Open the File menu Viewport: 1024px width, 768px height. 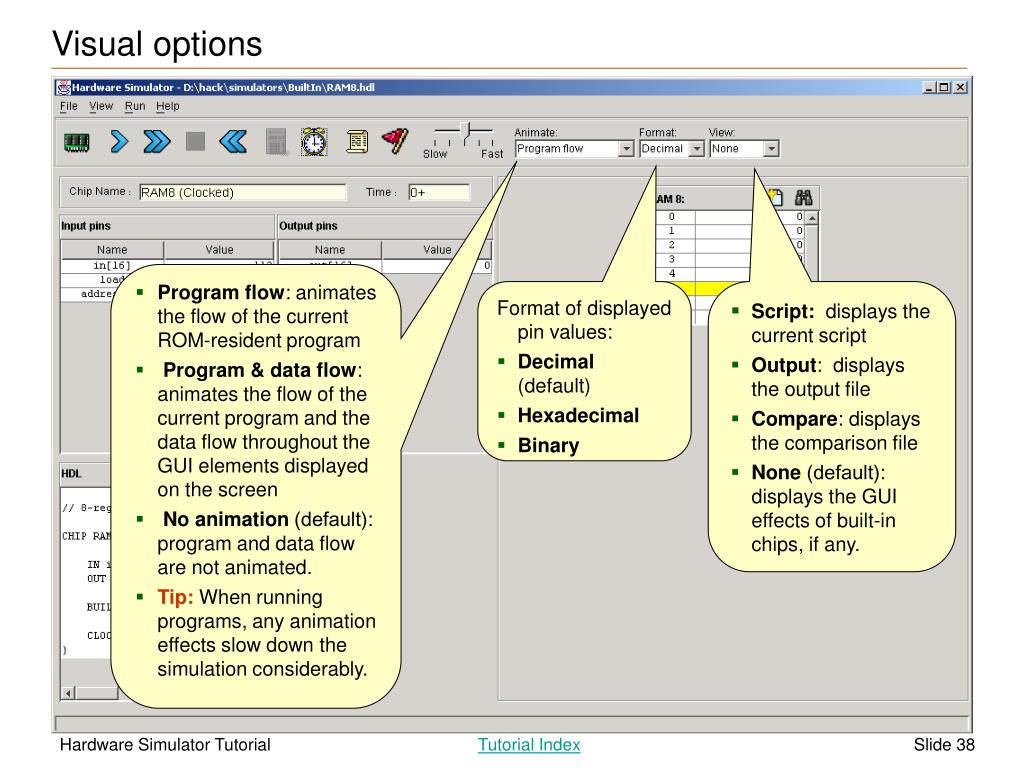pos(69,106)
